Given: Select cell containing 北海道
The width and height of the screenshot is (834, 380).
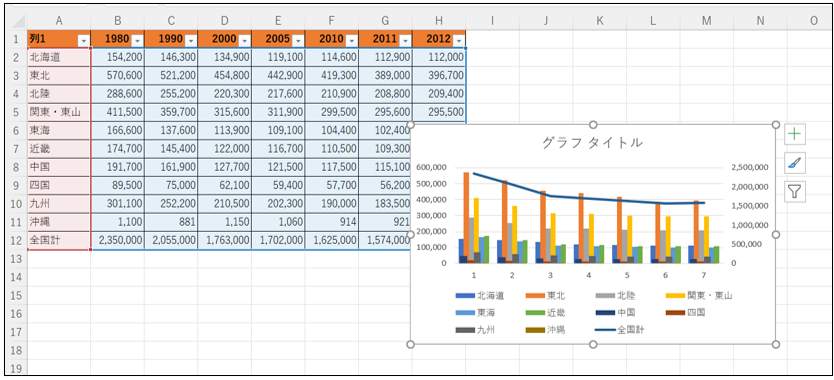Looking at the screenshot, I should coord(59,57).
